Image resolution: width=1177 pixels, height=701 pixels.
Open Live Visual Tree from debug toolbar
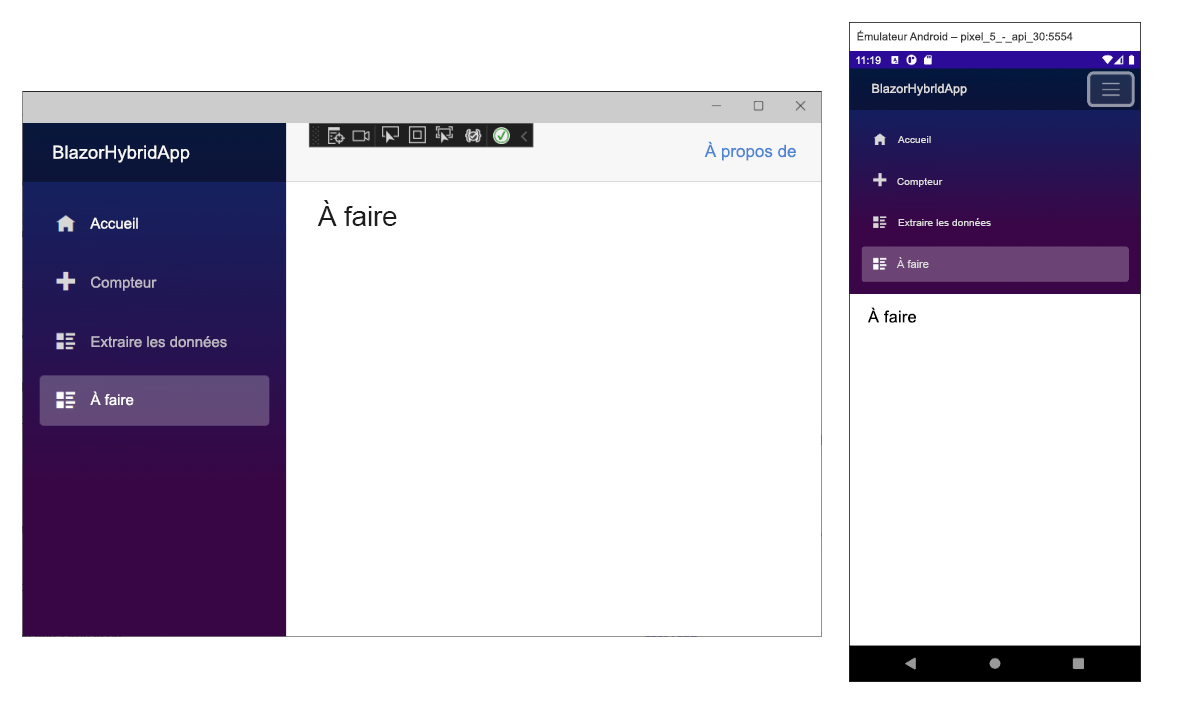tap(335, 136)
